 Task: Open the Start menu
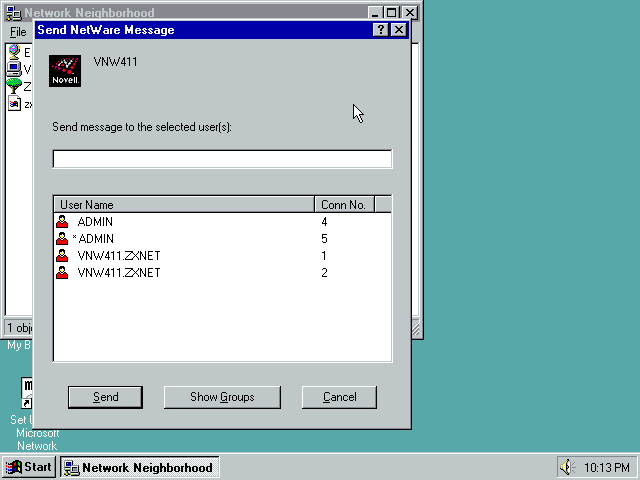[x=29, y=467]
